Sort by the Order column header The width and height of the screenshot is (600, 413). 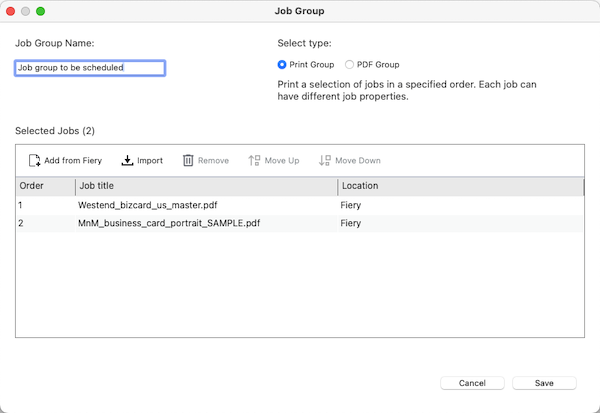44,186
